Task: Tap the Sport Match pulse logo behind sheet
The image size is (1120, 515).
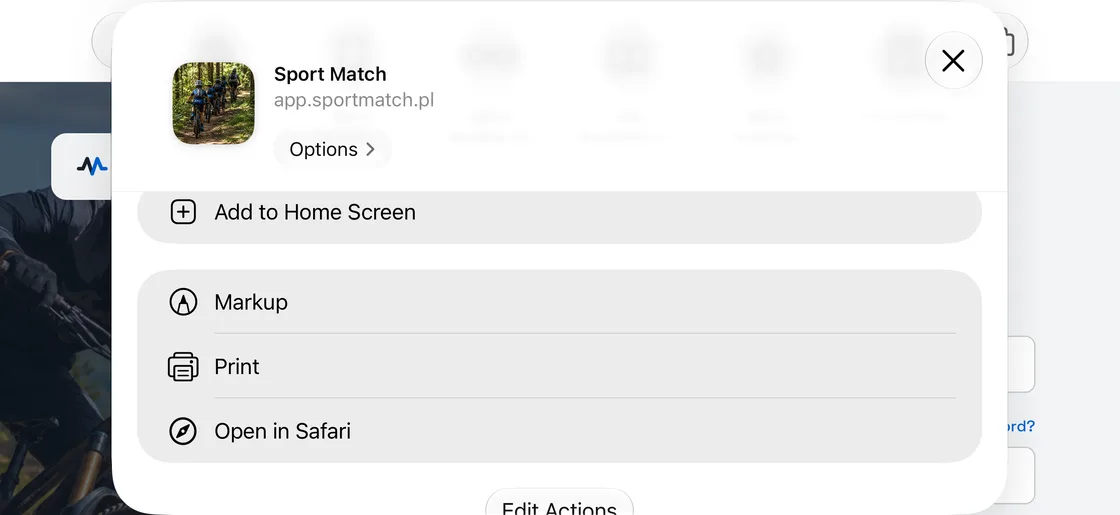Action: [92, 166]
